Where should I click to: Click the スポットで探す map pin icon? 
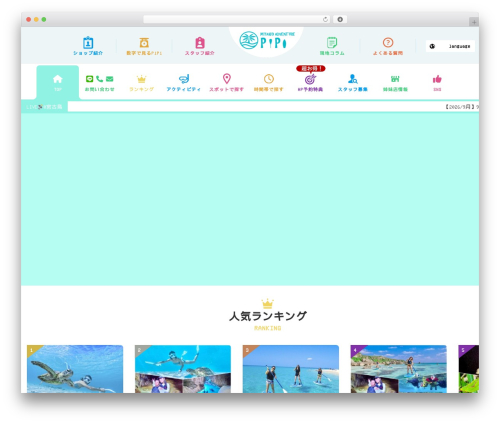pos(227,79)
